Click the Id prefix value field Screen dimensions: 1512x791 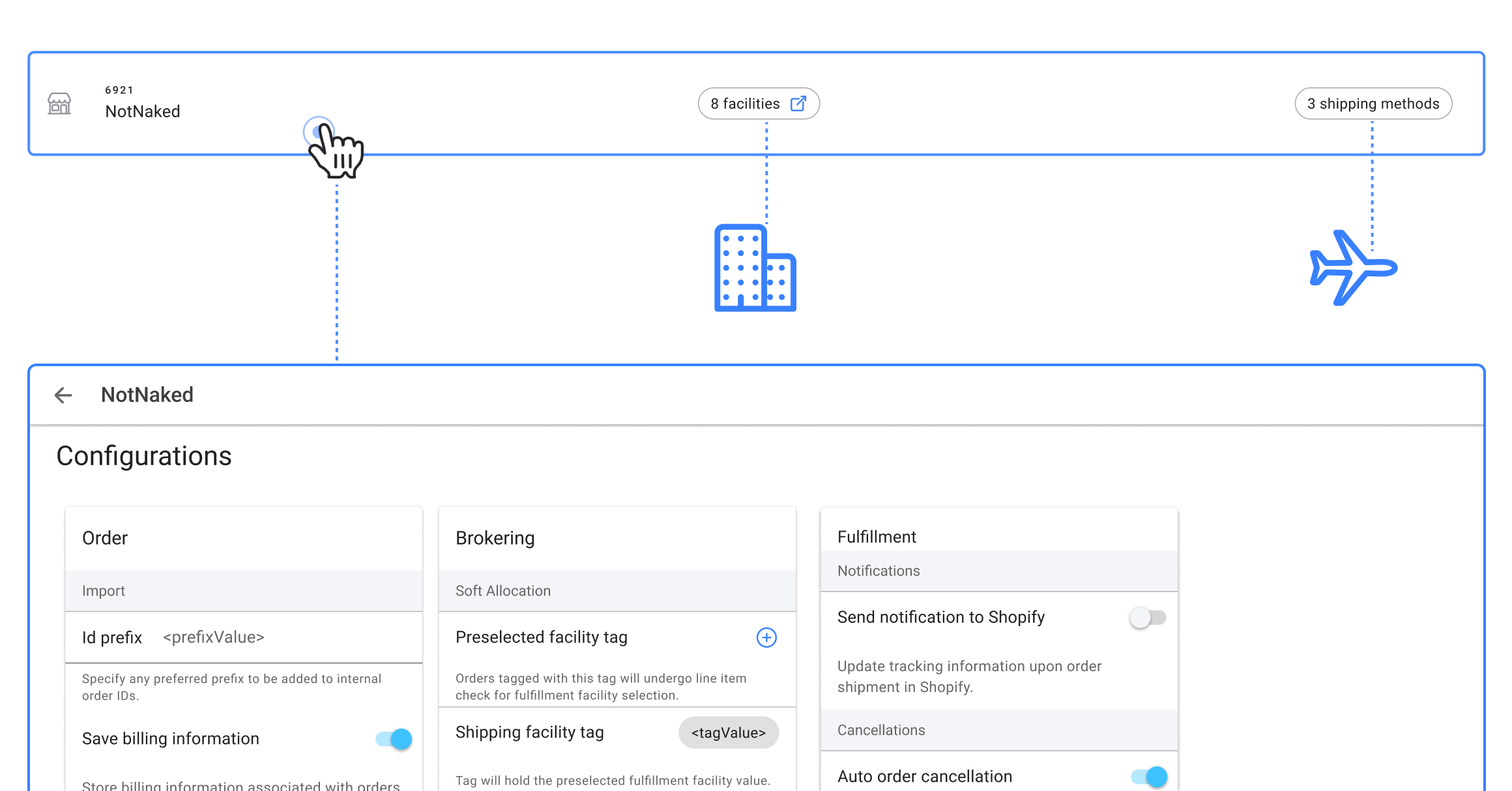[x=214, y=637]
